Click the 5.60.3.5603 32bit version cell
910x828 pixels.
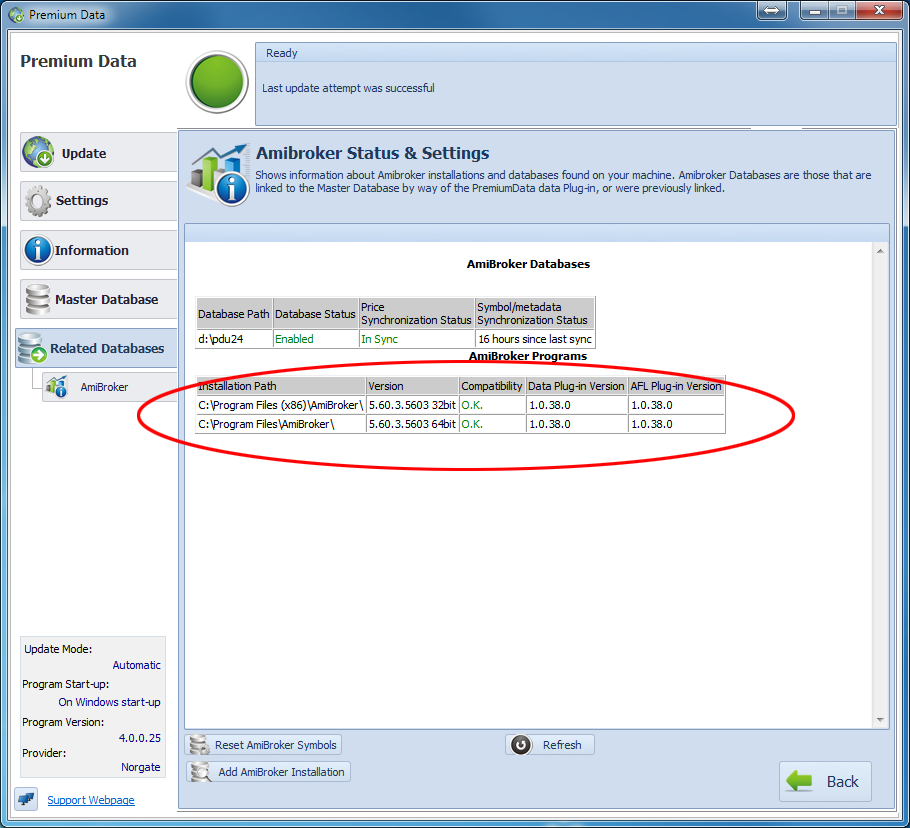[x=413, y=405]
